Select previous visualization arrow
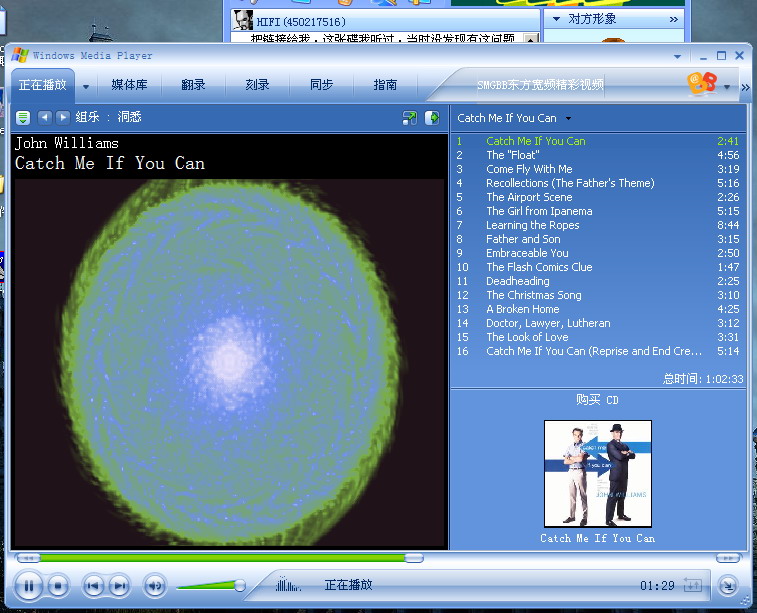Viewport: 757px width, 613px height. point(44,117)
